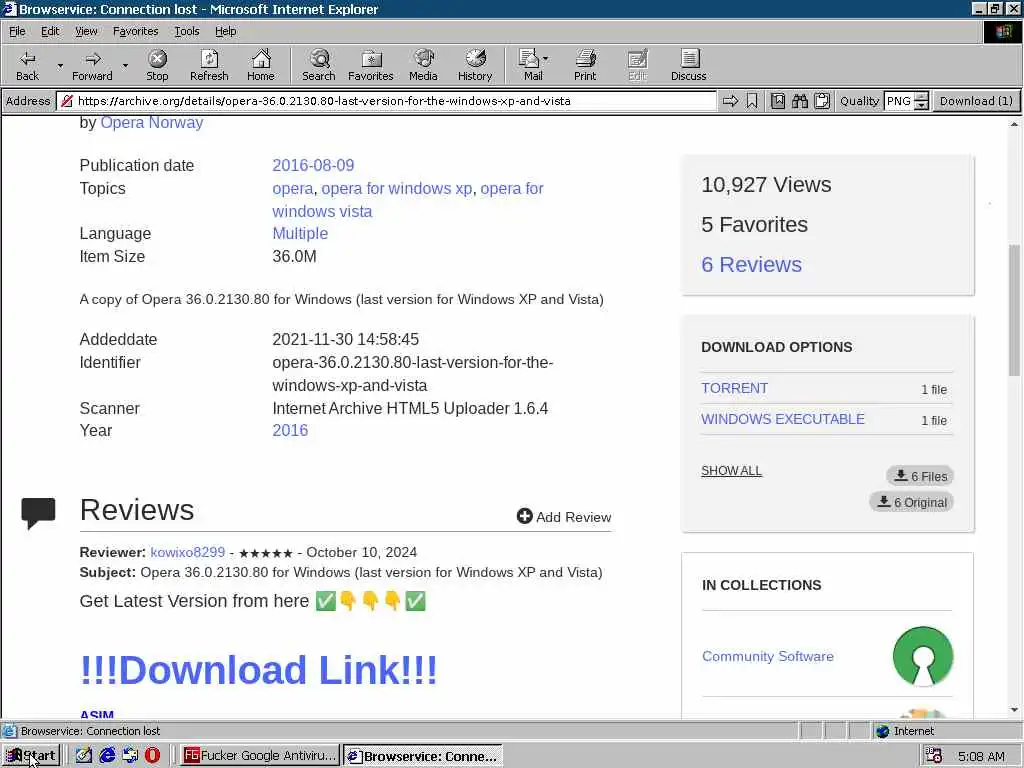Image resolution: width=1024 pixels, height=768 pixels.
Task: Open the Favorites menu
Action: (135, 31)
